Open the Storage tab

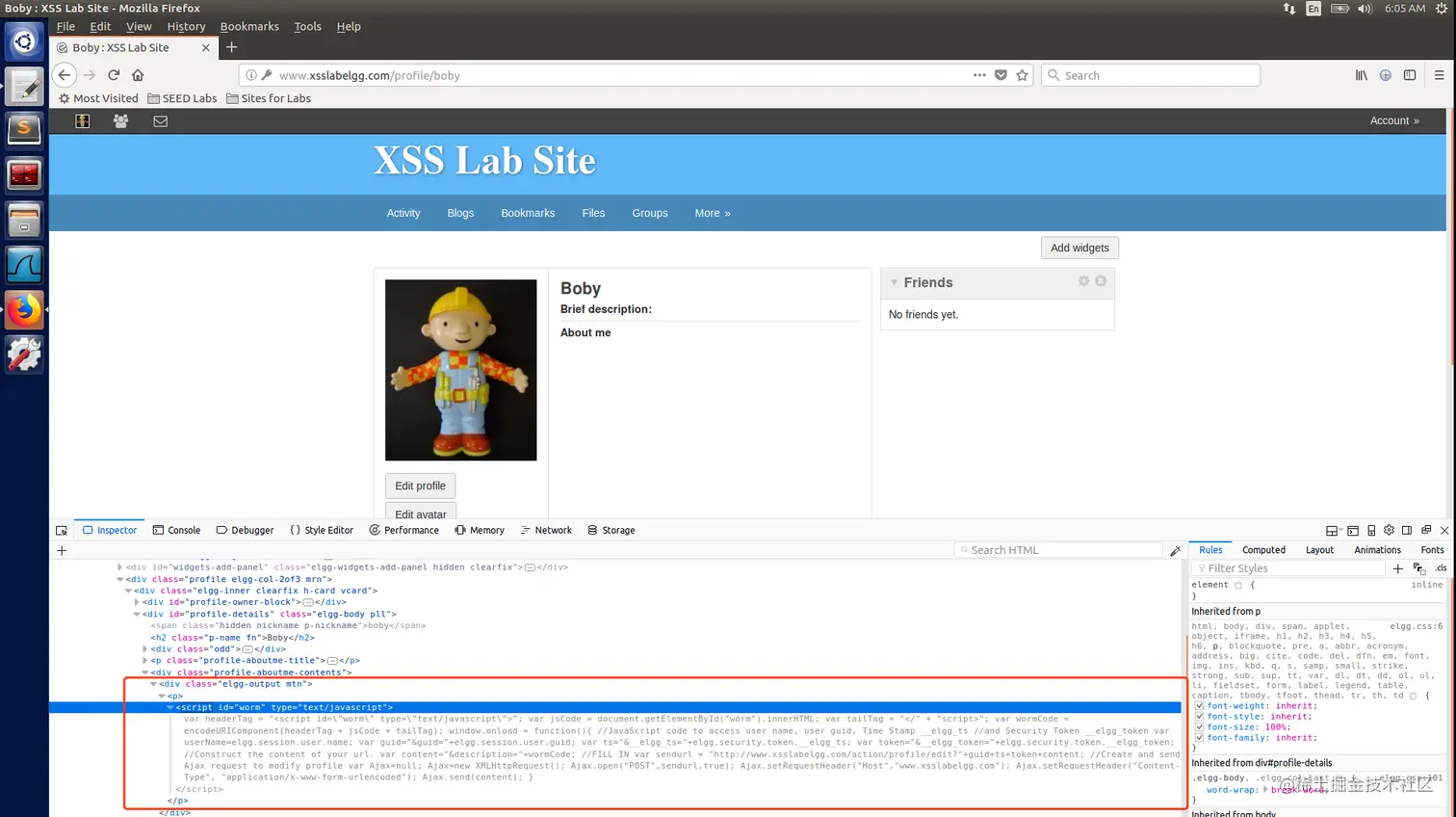(611, 530)
